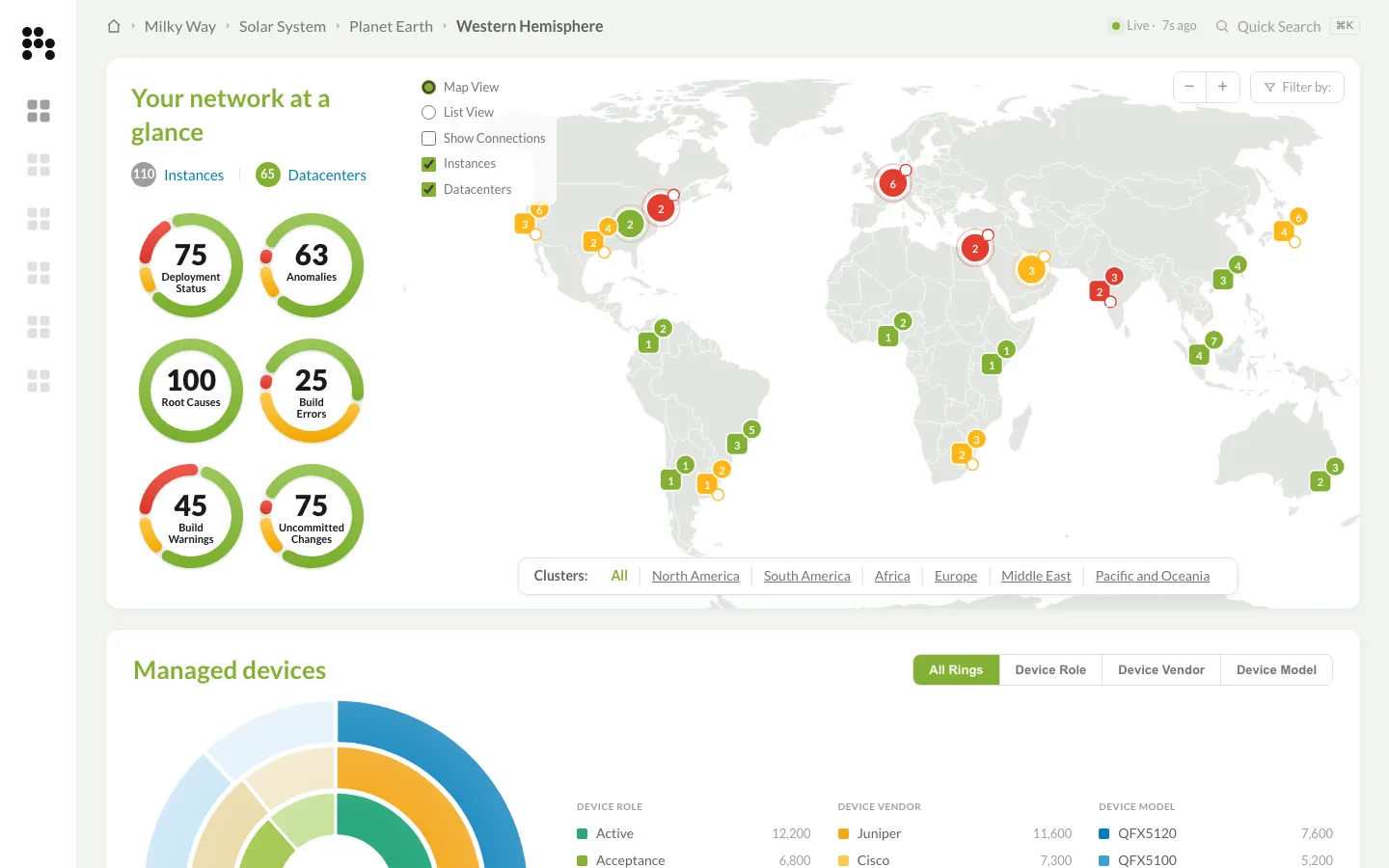Filter clusters by North America
Screen dimensions: 1389x868
click(695, 576)
